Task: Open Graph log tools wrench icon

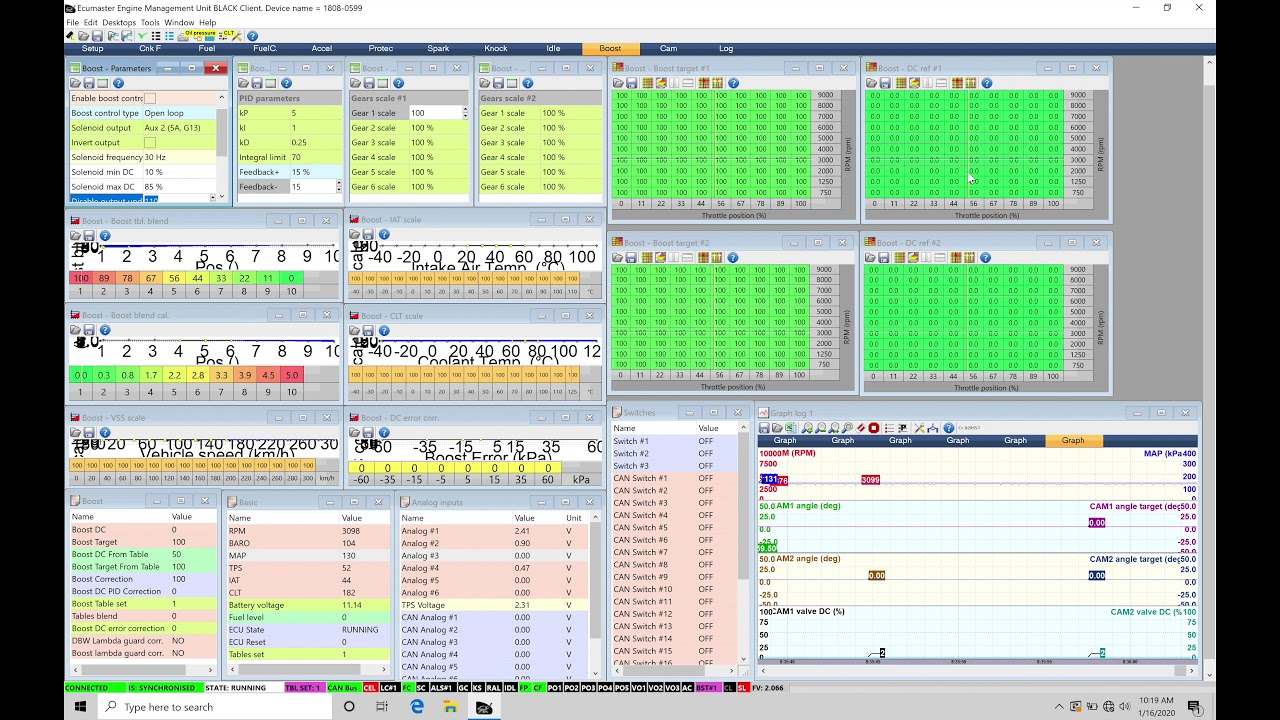Action: [x=918, y=428]
